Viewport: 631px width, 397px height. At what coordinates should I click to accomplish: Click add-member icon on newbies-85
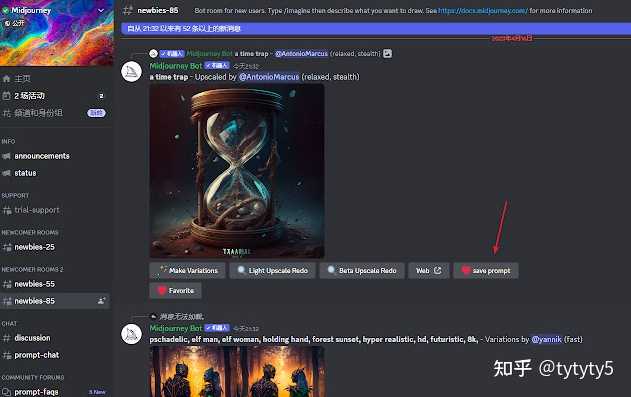coord(101,301)
